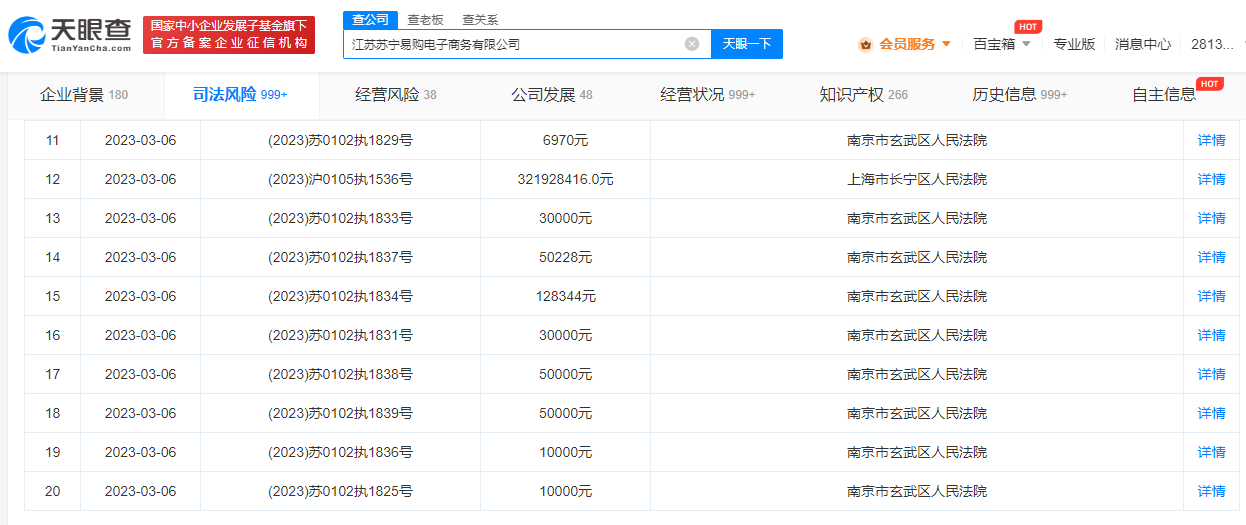Open 详情 for case 苏0102执1833号
The image size is (1246, 525).
(x=1211, y=218)
